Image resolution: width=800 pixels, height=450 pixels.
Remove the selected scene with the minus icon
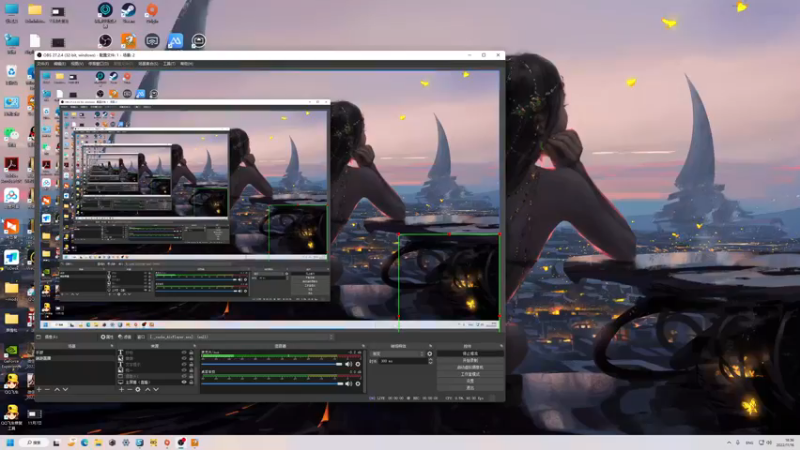(x=47, y=389)
